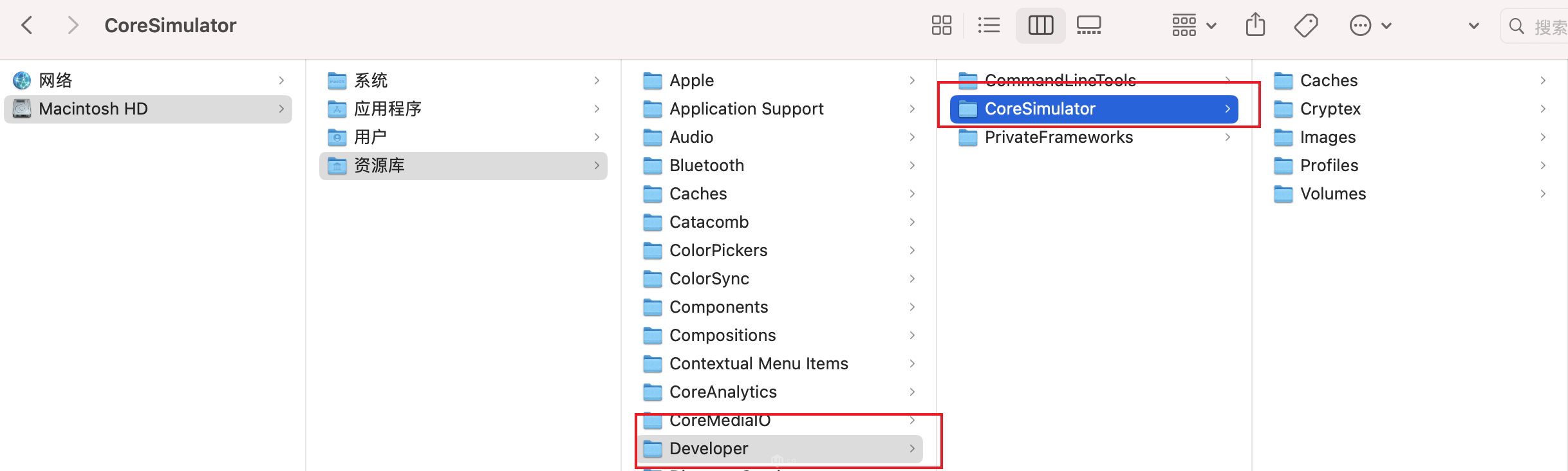This screenshot has height=471, width=1568.
Task: Go back with the left arrow button
Action: [27, 26]
